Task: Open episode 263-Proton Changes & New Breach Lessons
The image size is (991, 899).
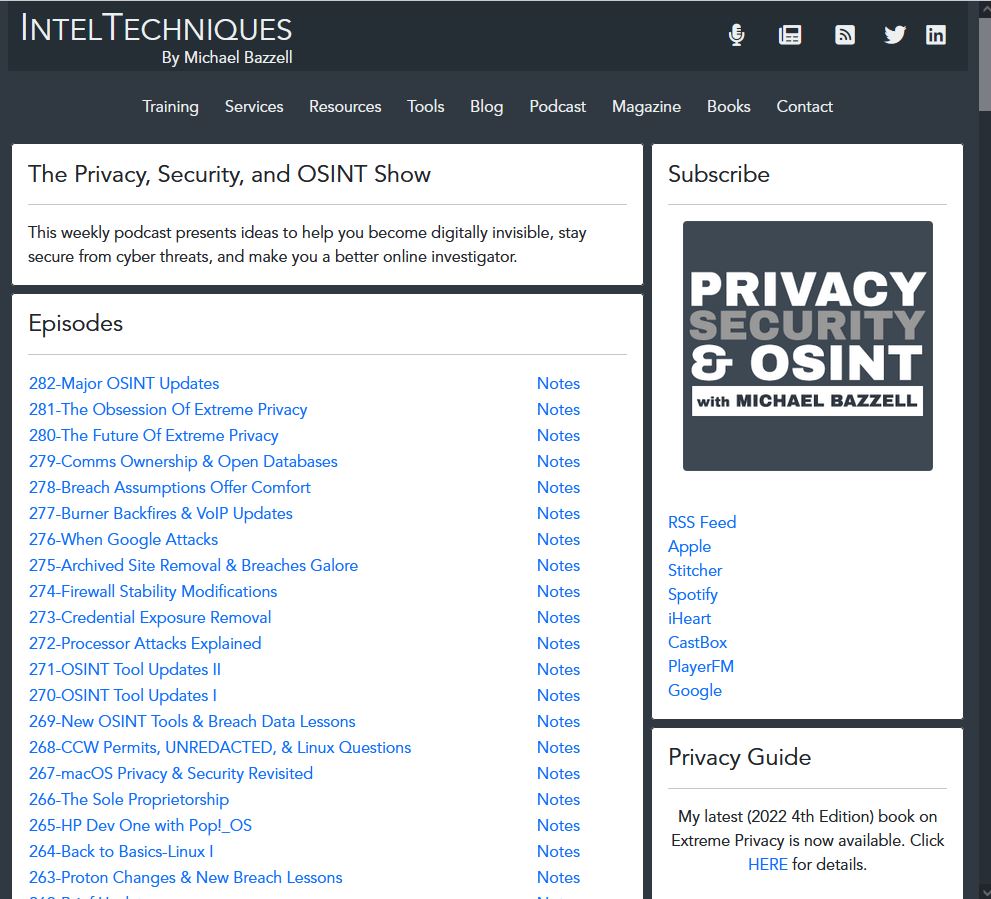Action: 185,878
